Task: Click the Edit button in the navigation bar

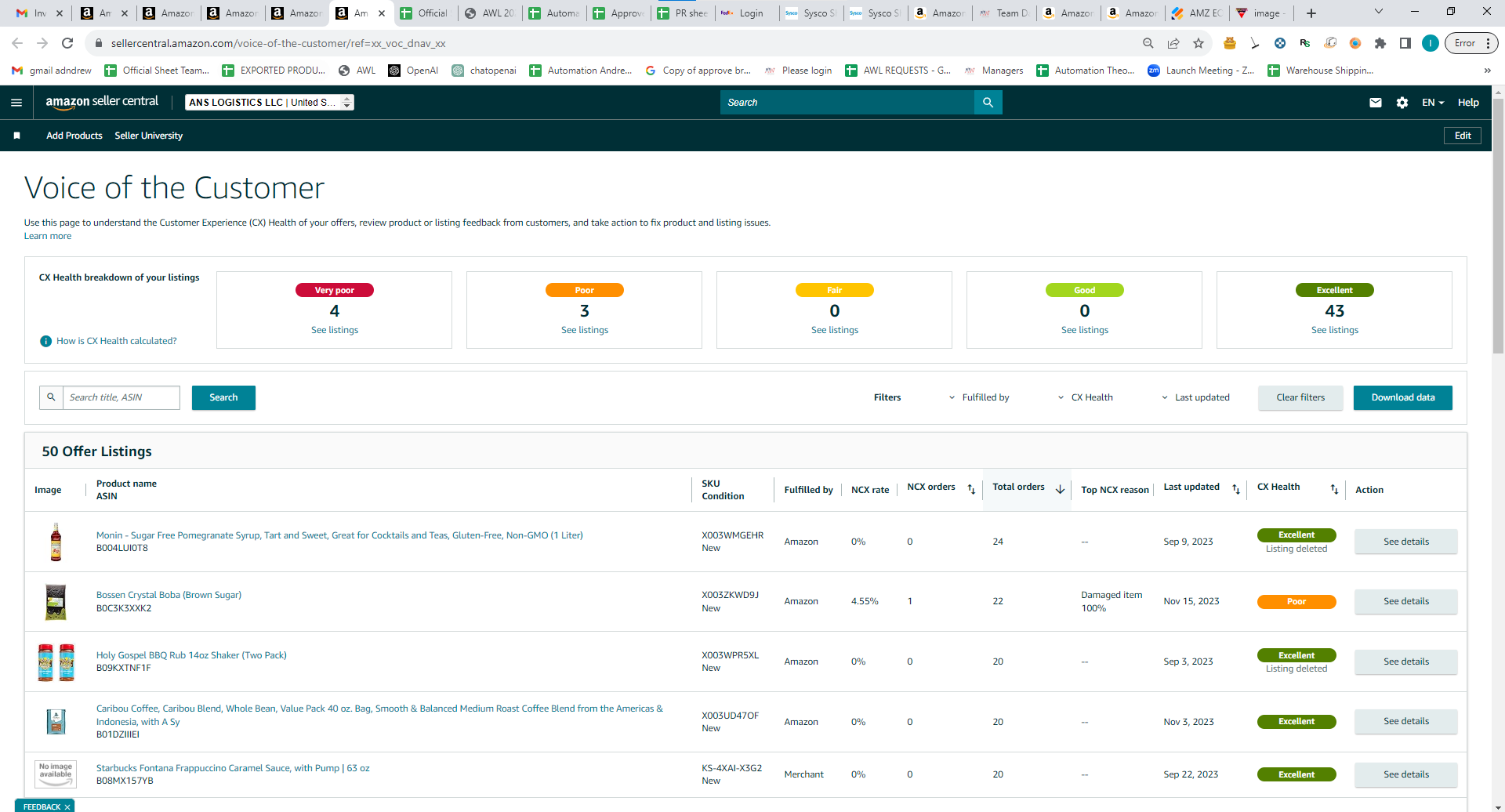Action: 1463,136
